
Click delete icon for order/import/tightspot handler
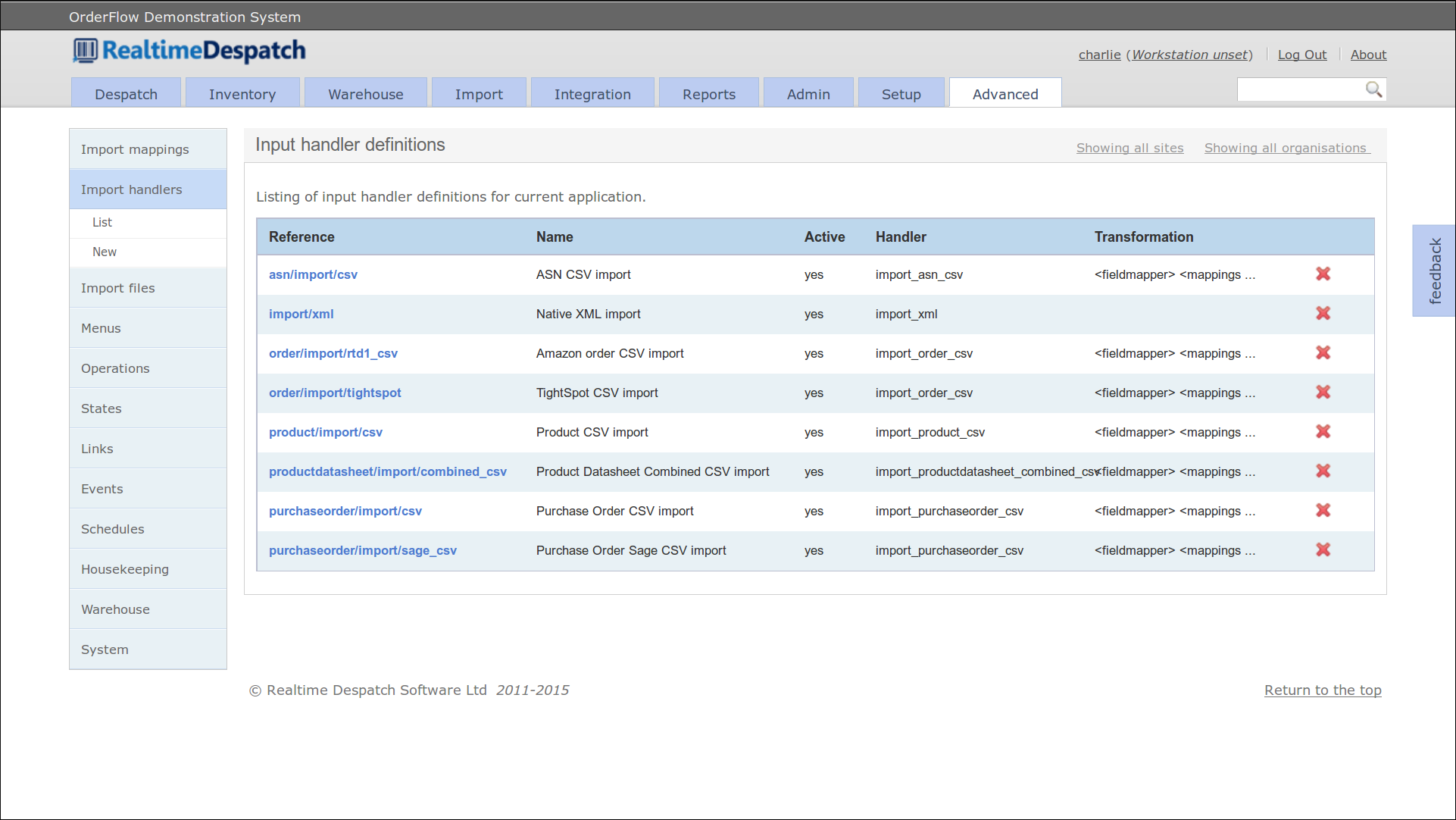(1323, 391)
